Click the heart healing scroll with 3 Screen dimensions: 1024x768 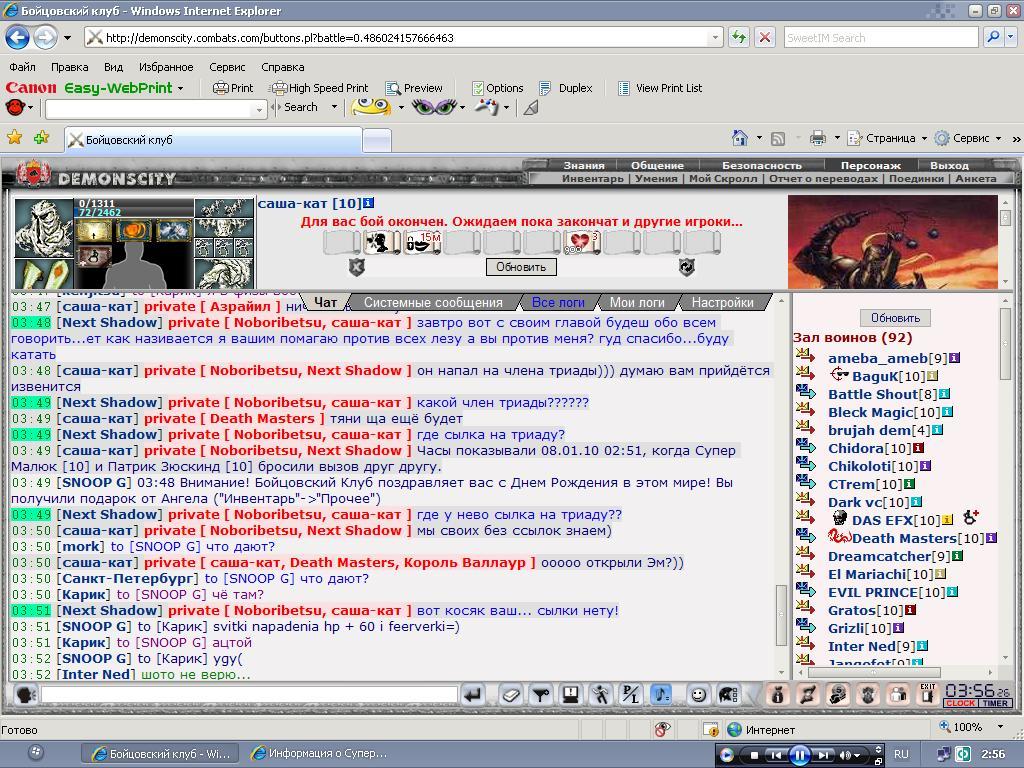(582, 242)
